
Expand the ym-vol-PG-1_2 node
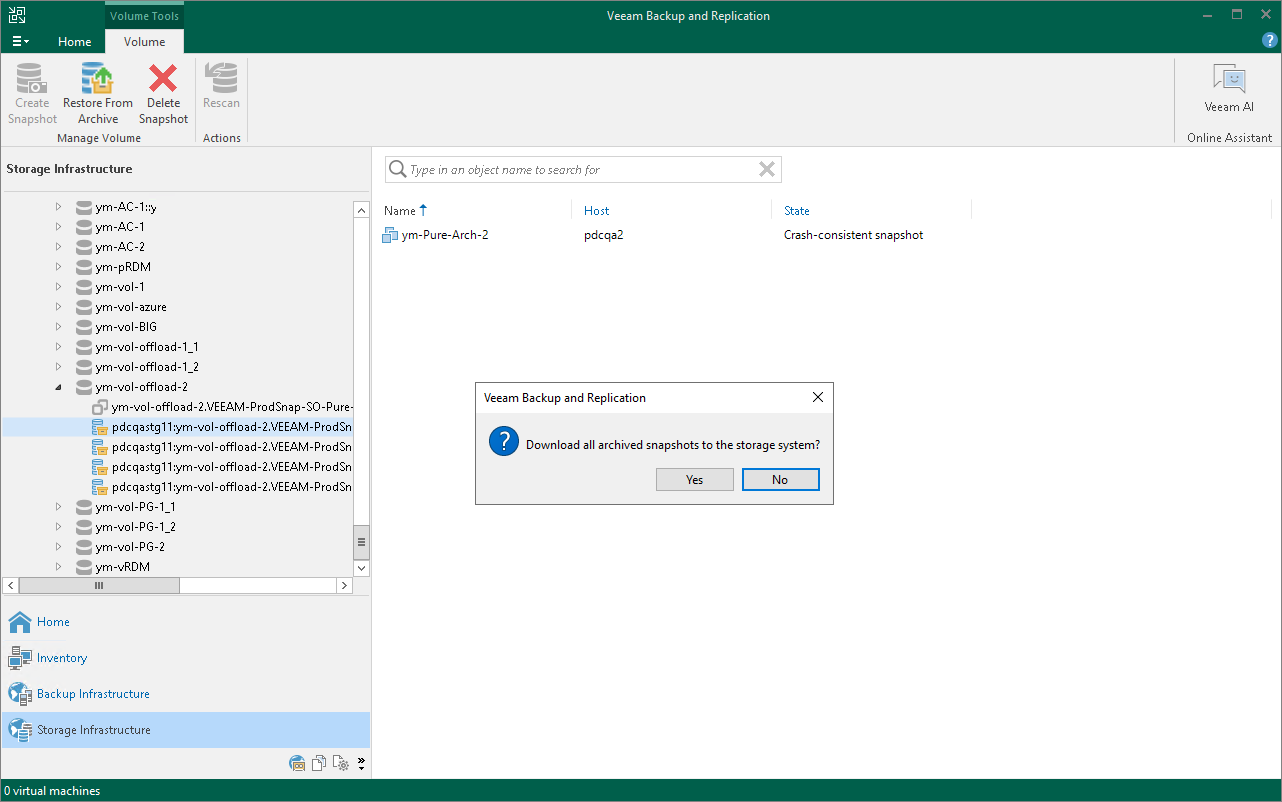click(58, 527)
